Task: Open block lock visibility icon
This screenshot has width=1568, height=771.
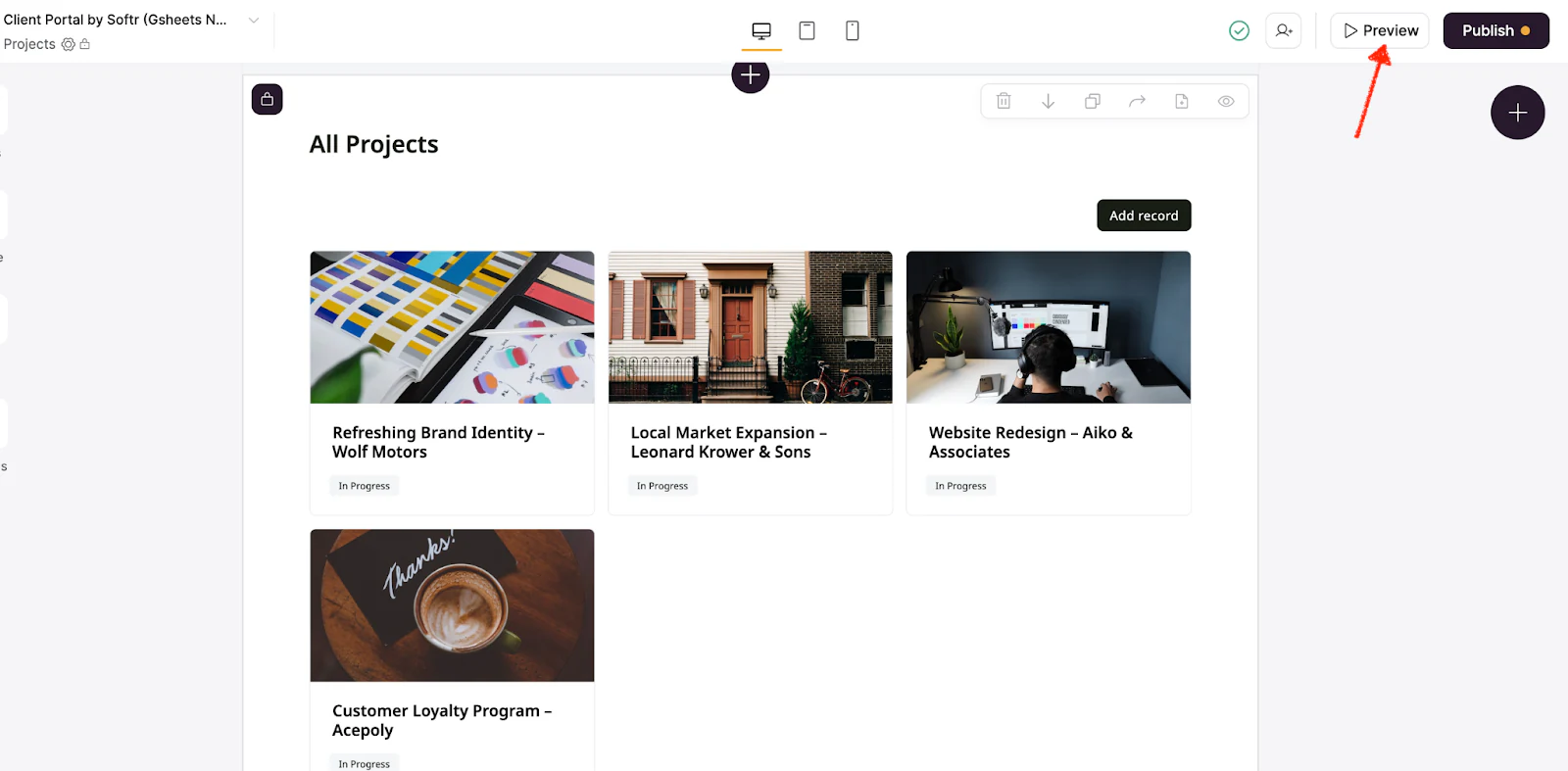Action: [x=267, y=99]
